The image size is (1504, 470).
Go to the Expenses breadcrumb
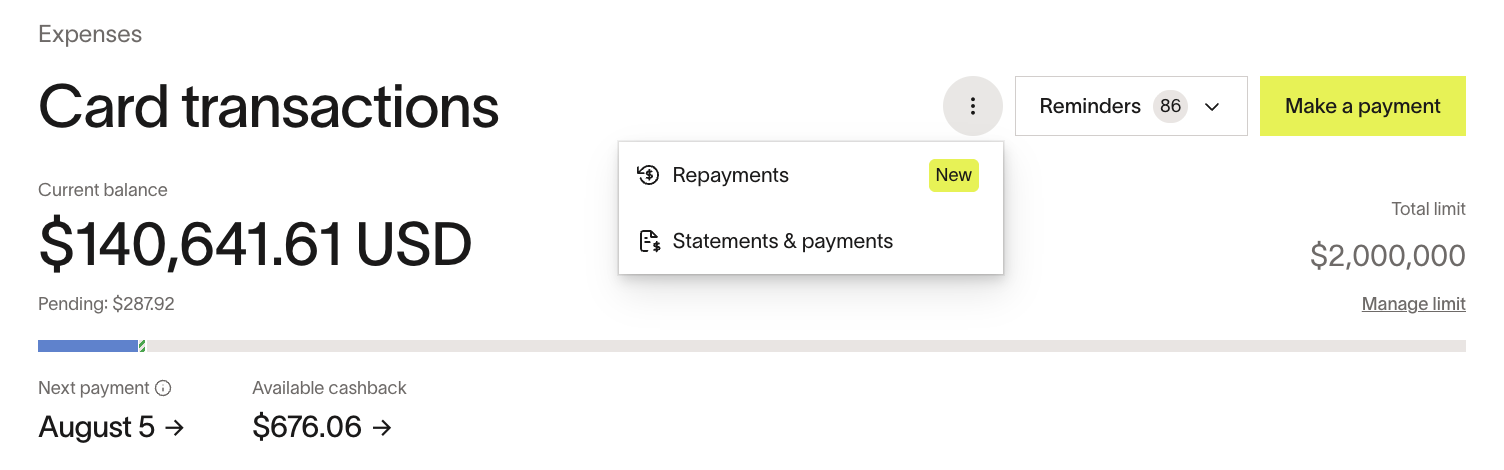pyautogui.click(x=90, y=34)
